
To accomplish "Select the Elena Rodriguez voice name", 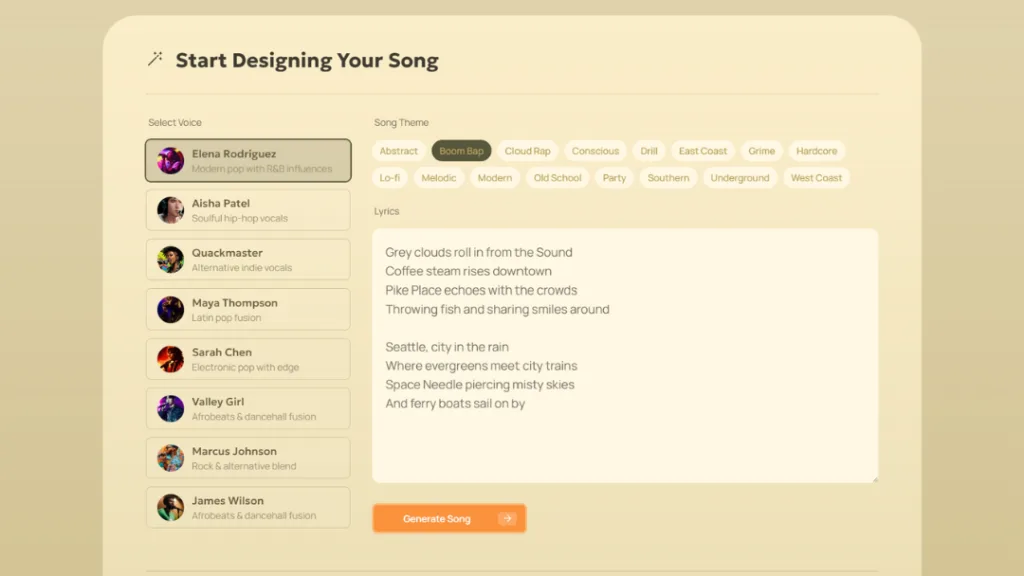I will (234, 154).
